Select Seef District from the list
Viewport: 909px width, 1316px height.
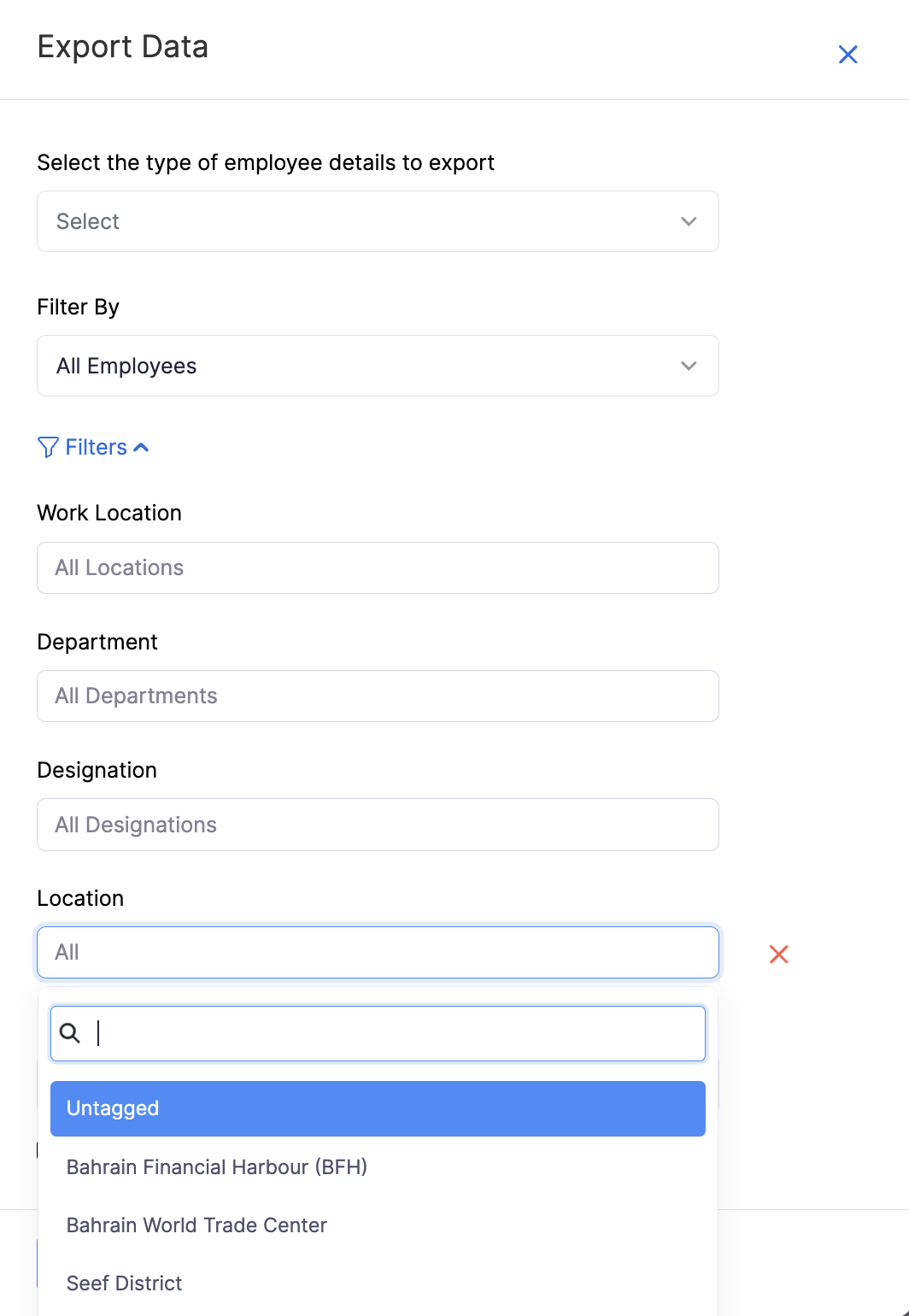[125, 1283]
